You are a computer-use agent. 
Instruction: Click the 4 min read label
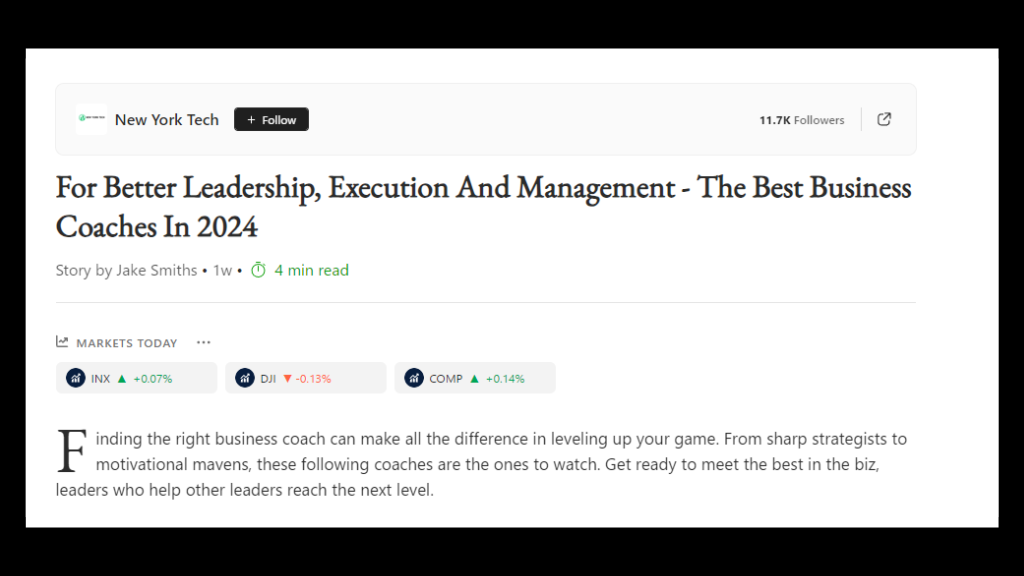(311, 270)
